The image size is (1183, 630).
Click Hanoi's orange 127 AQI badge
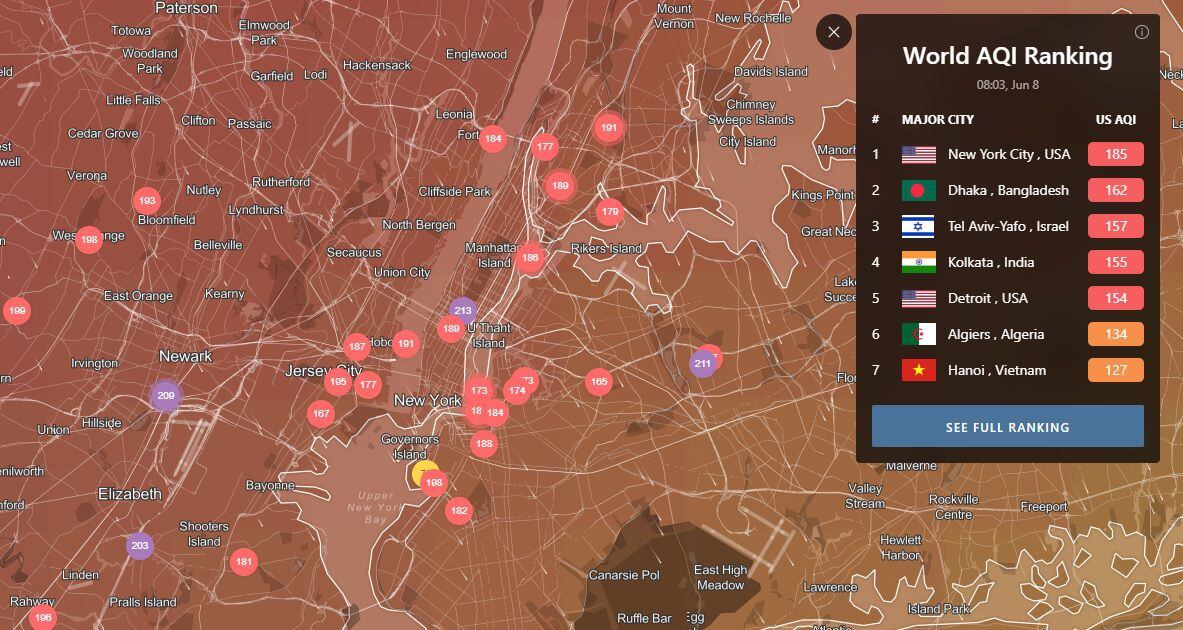pyautogui.click(x=1115, y=370)
